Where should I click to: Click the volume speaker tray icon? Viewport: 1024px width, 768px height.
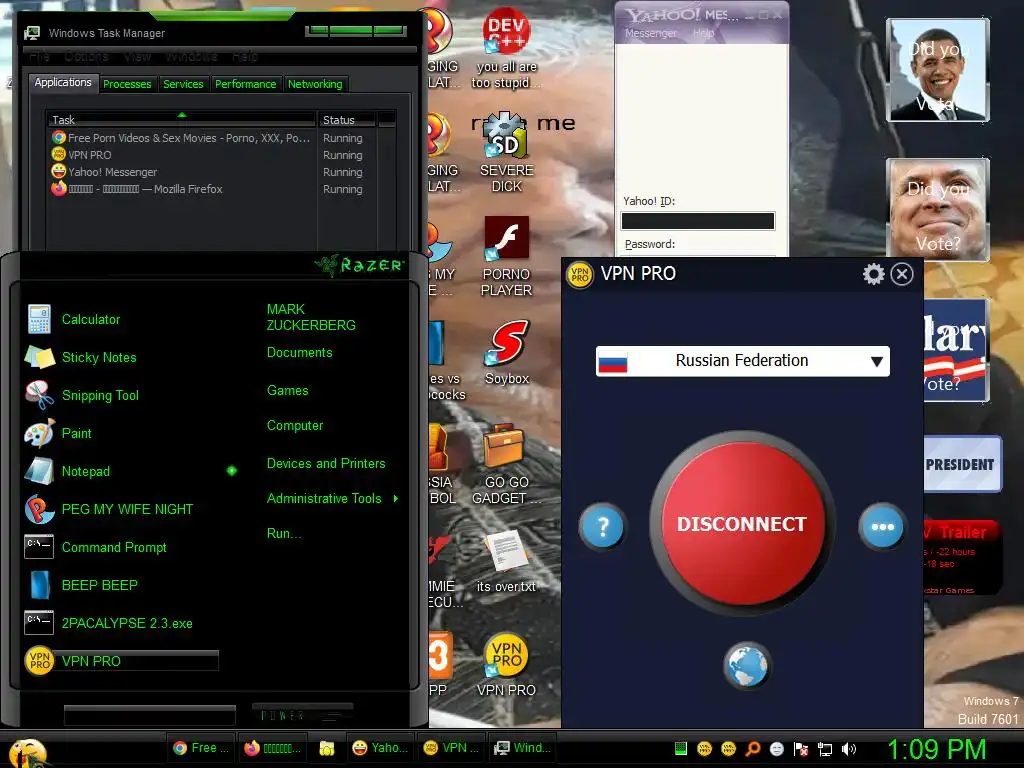pos(848,749)
